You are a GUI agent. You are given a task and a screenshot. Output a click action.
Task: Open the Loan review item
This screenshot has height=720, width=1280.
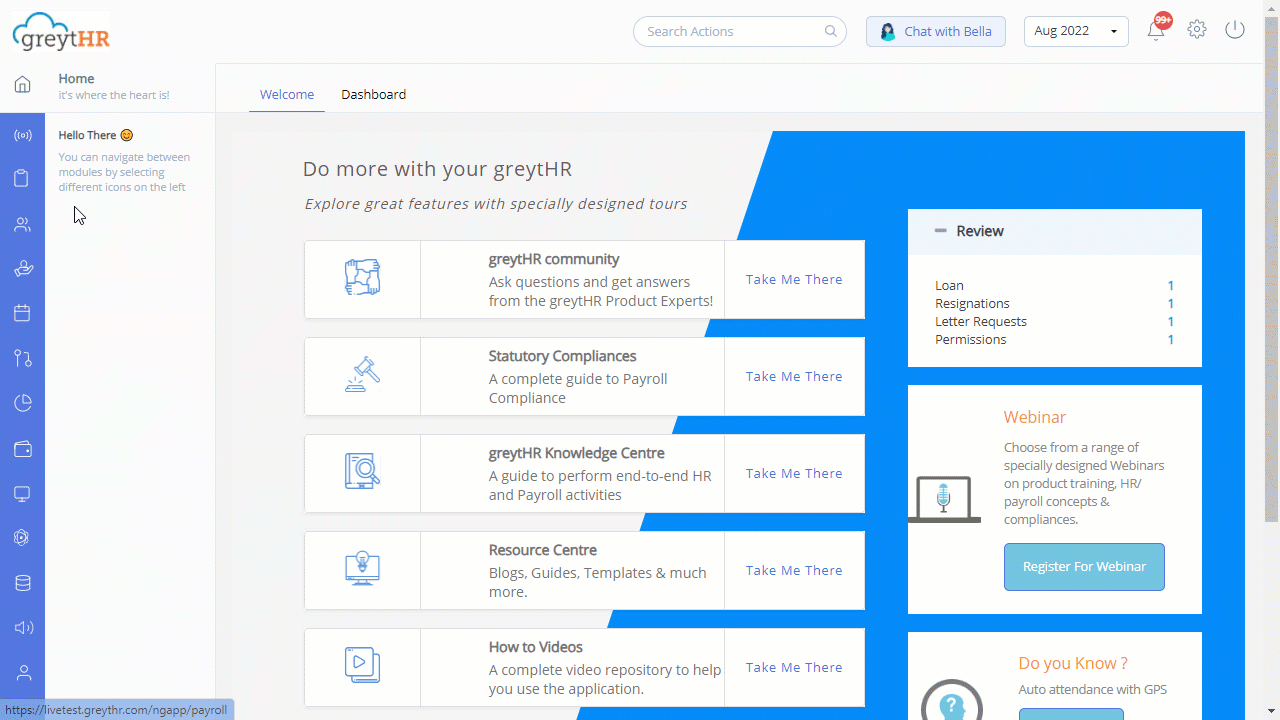click(949, 285)
